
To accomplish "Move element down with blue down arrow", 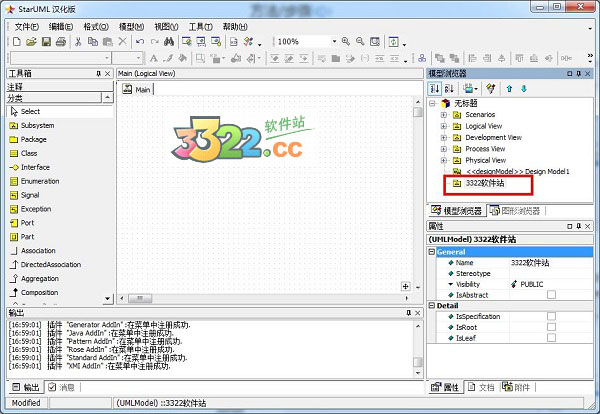I will coord(524,89).
